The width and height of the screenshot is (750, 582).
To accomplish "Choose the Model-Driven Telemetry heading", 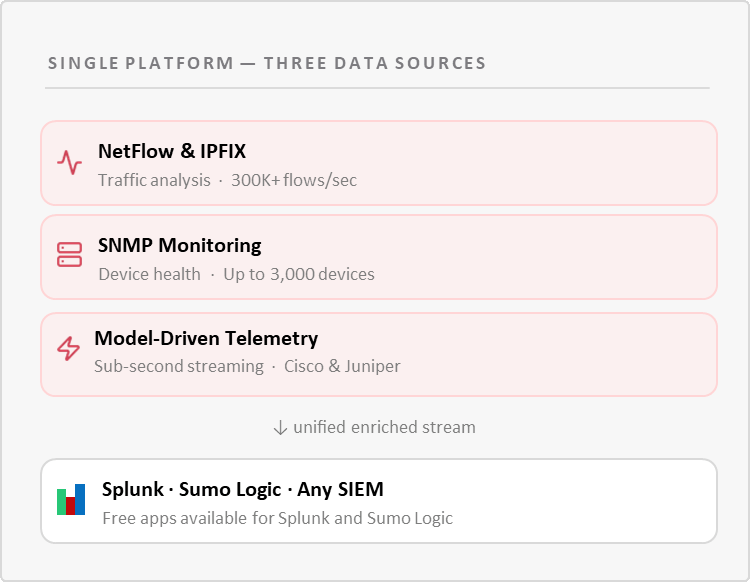I will (206, 338).
